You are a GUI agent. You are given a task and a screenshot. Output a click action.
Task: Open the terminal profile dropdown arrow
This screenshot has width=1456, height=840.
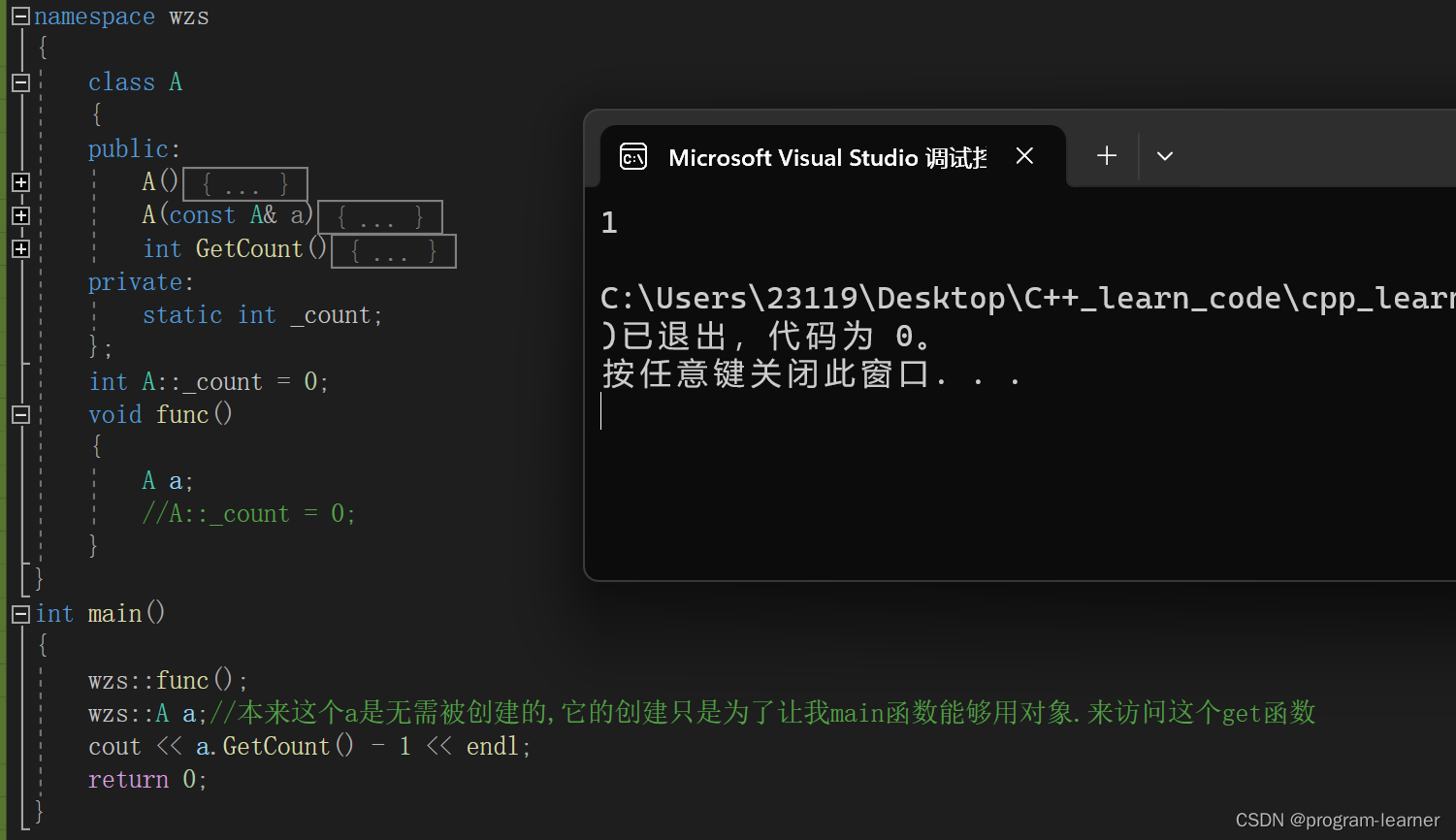[1165, 156]
